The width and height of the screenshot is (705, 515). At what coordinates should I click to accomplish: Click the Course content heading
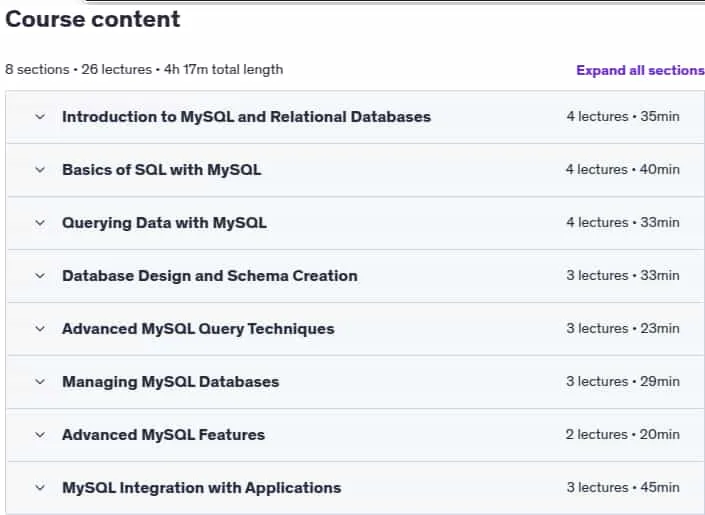coord(93,19)
